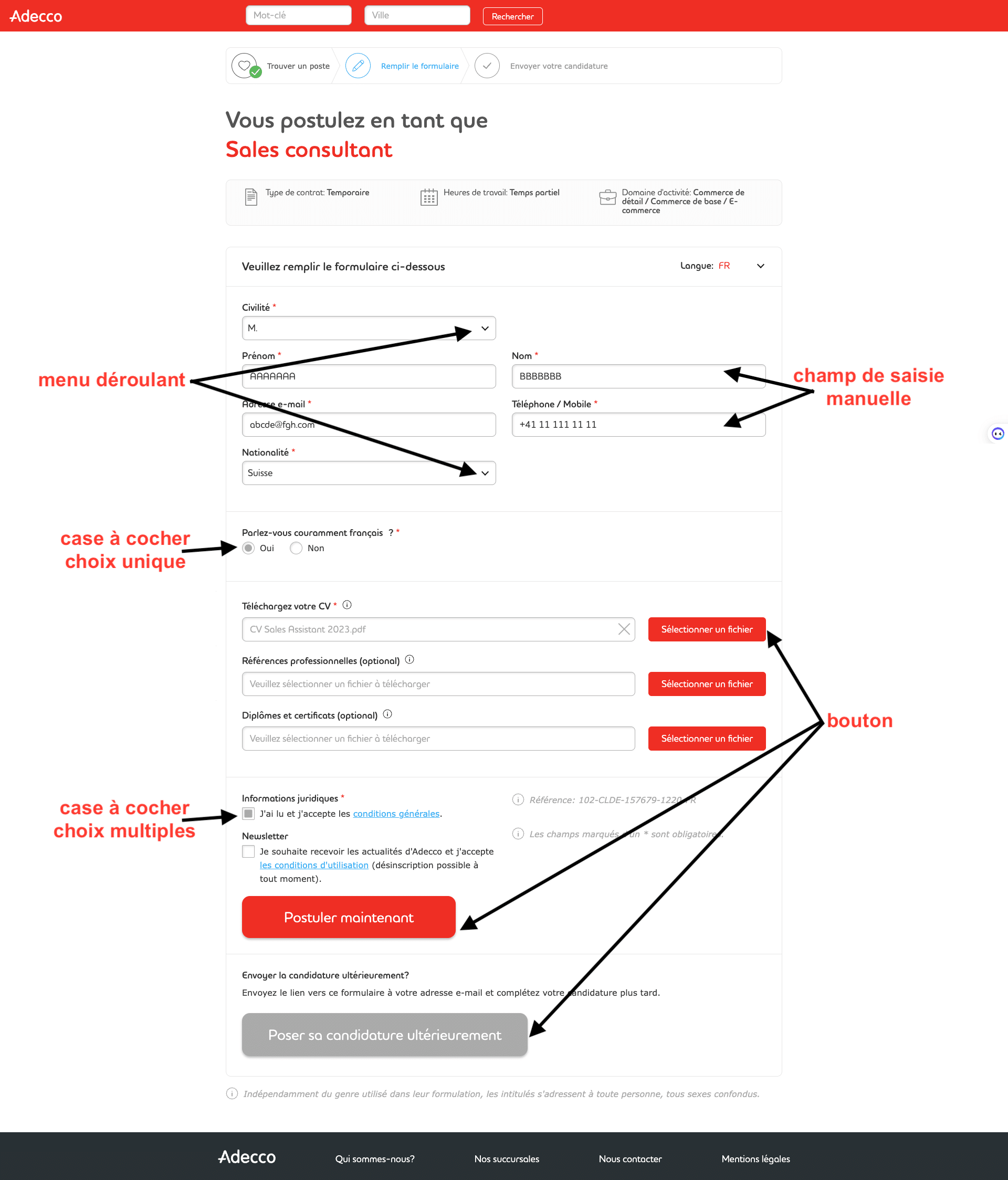Expand the Nationalité dropdown
Image resolution: width=1008 pixels, height=1180 pixels.
tap(484, 472)
